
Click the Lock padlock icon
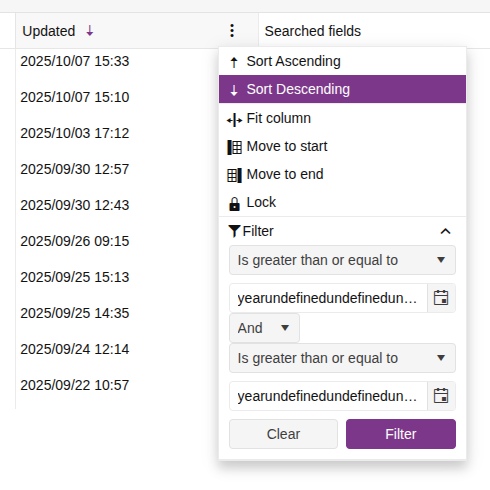coord(234,204)
